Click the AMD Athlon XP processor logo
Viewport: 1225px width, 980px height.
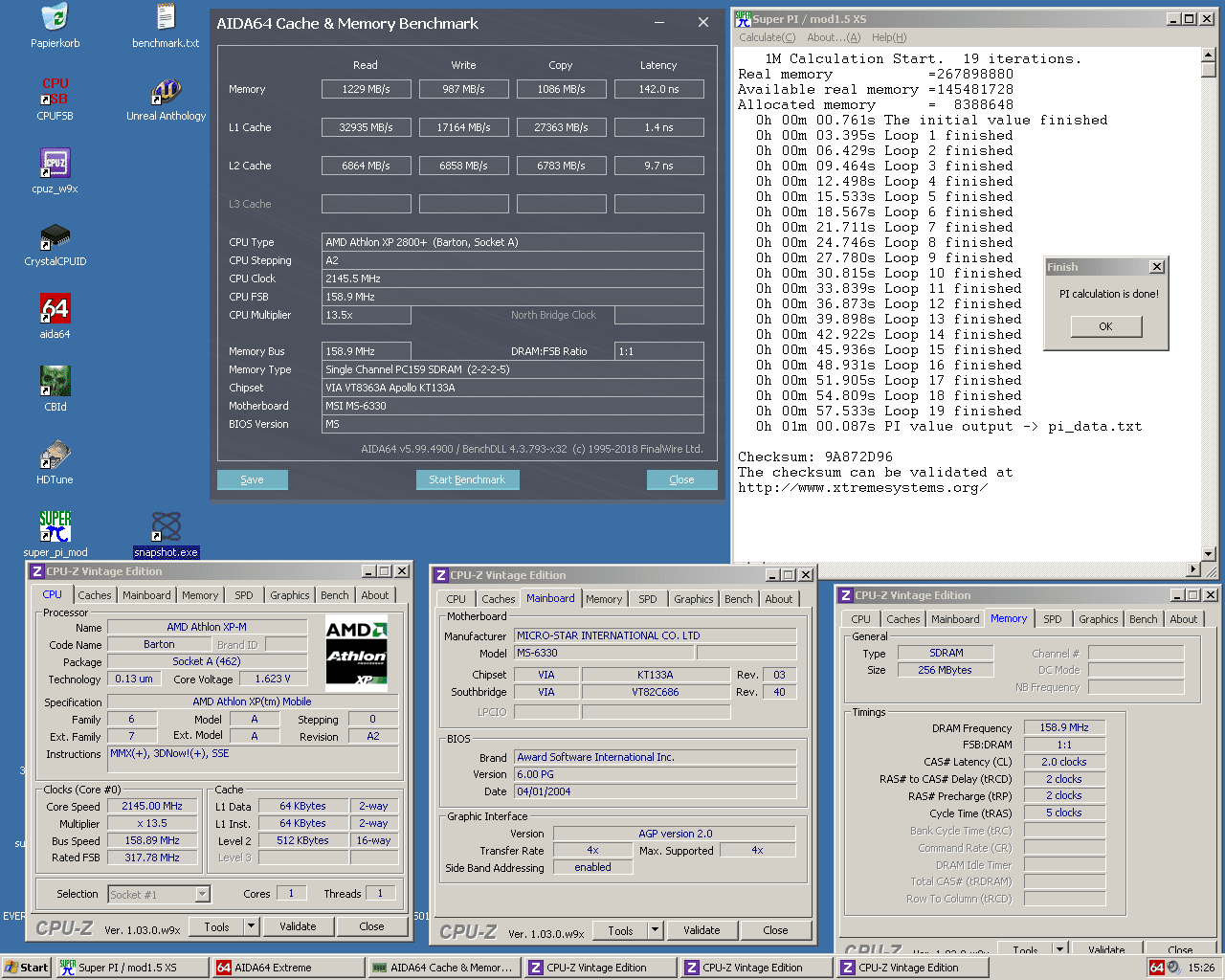357,654
